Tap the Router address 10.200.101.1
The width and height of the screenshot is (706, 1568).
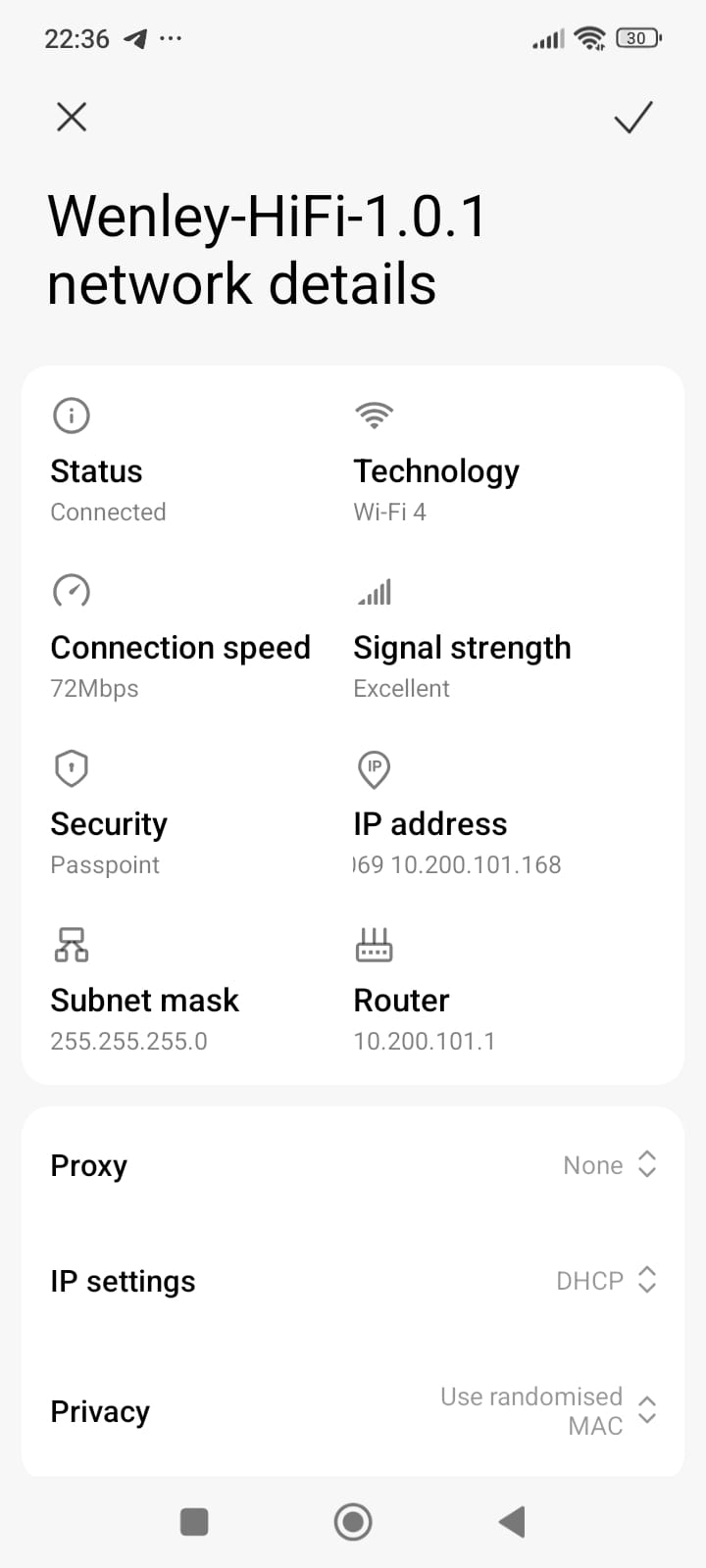(x=424, y=1041)
